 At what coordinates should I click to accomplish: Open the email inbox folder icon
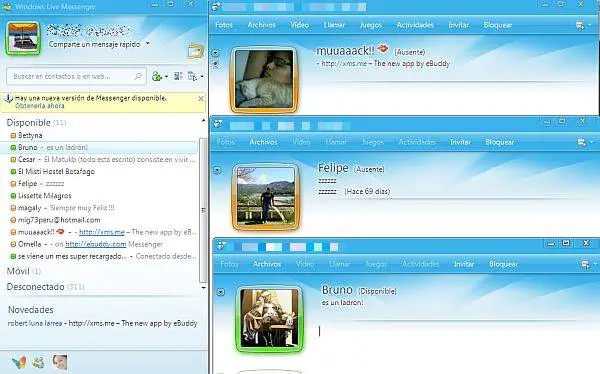coord(195,51)
